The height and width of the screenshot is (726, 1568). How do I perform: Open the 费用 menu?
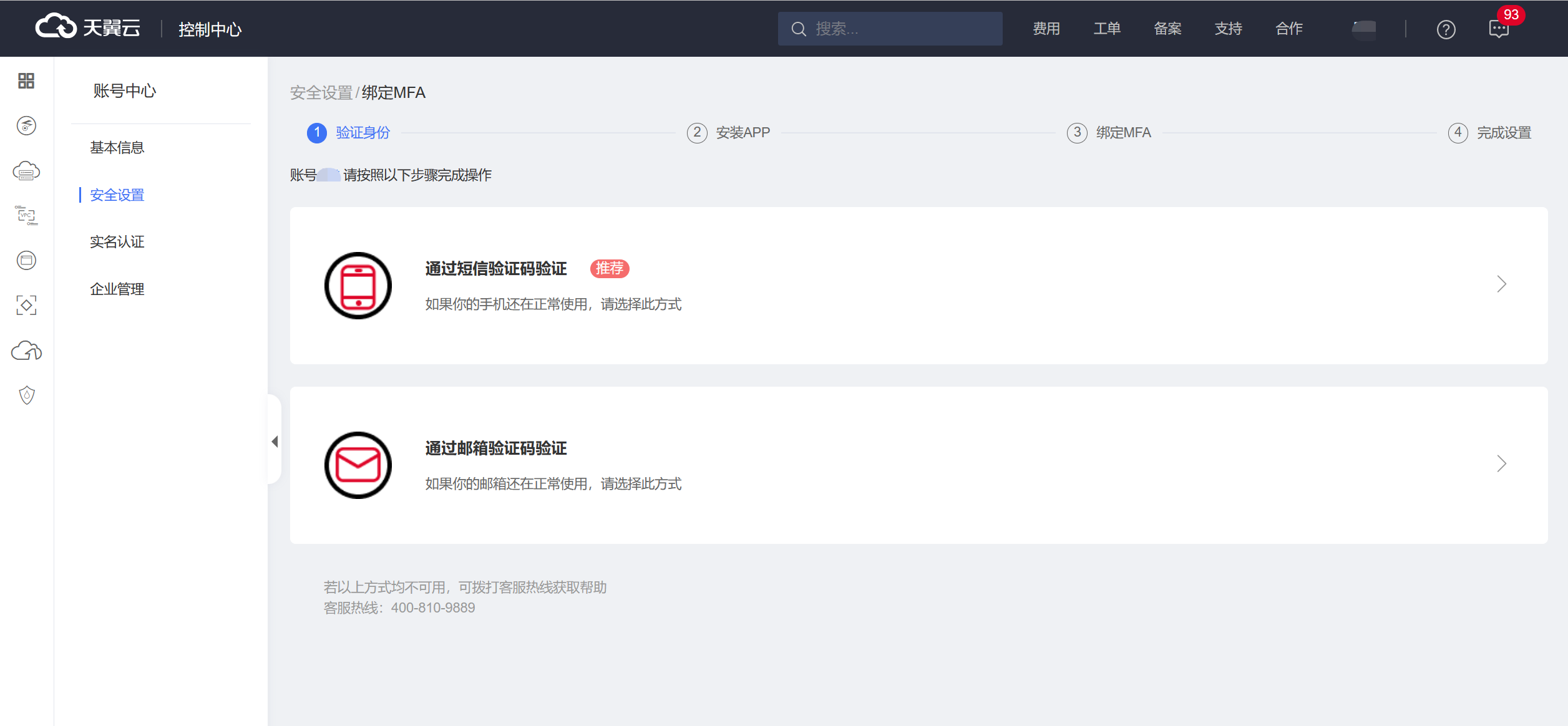coord(1046,29)
